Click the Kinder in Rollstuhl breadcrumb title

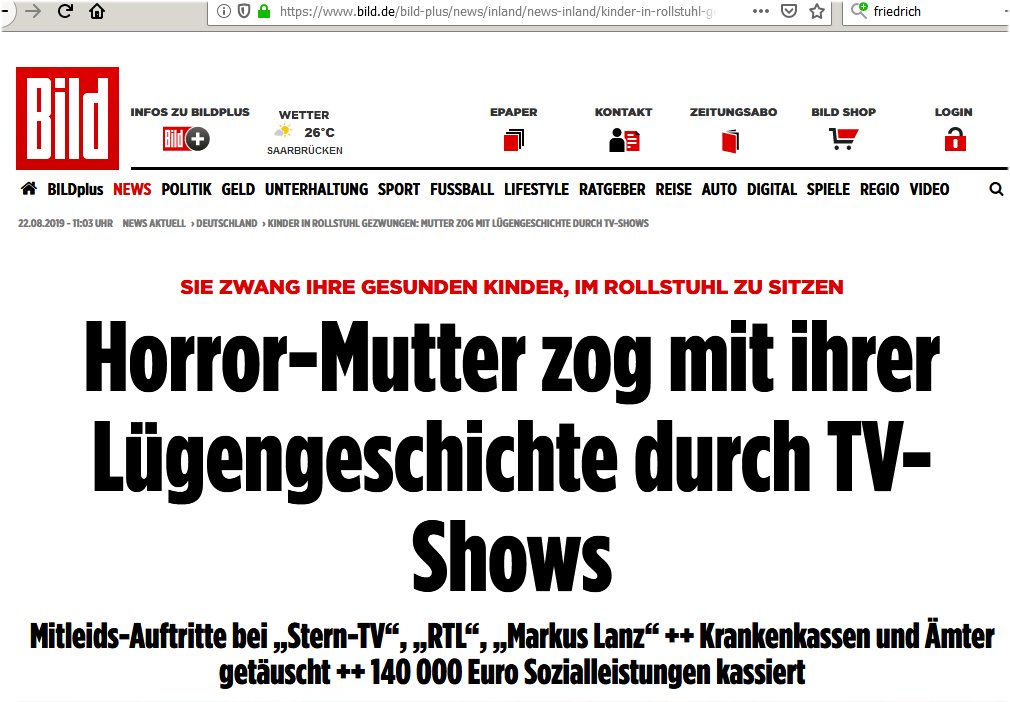point(458,223)
